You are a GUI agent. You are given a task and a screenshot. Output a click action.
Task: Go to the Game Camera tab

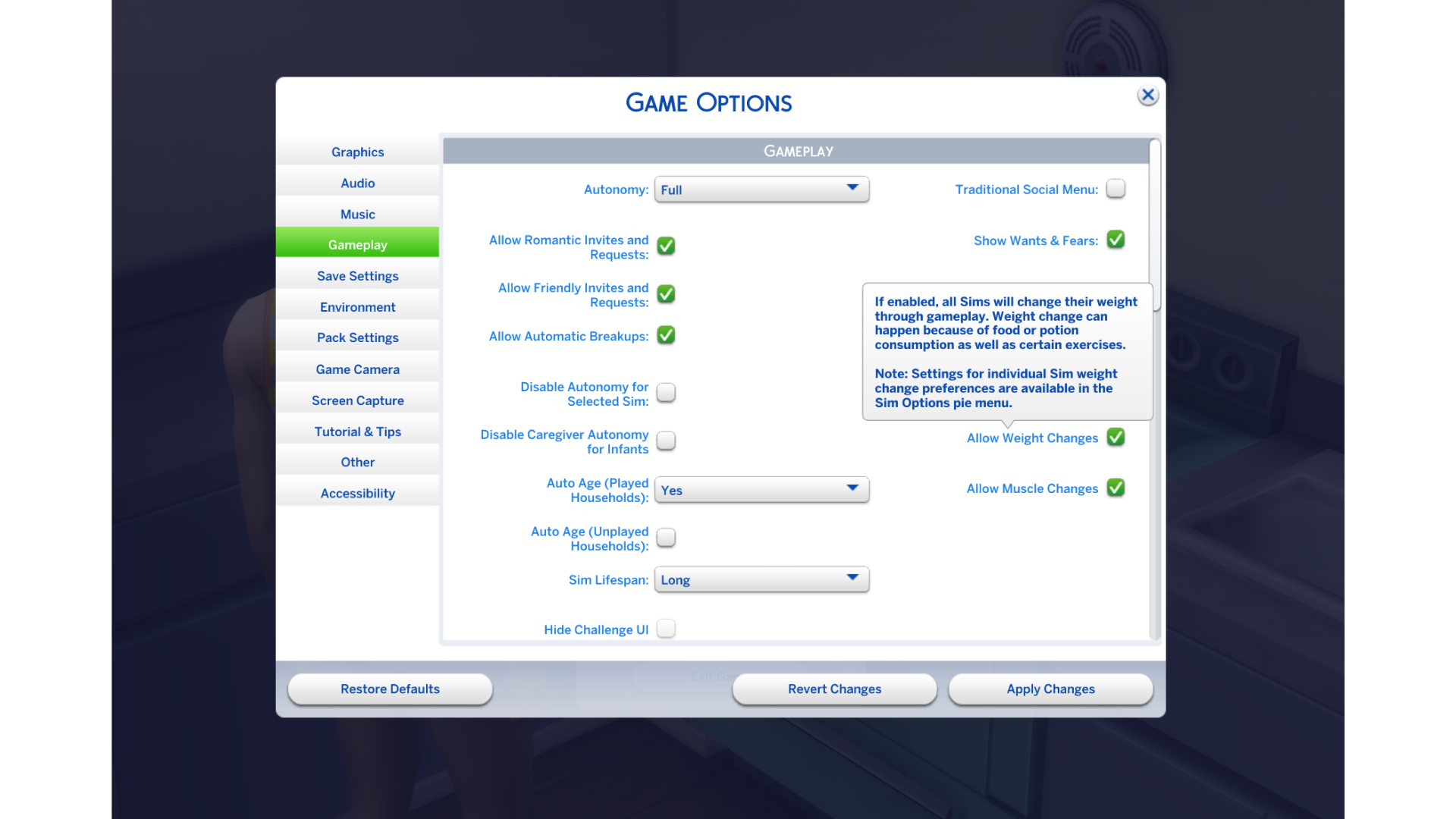point(357,369)
